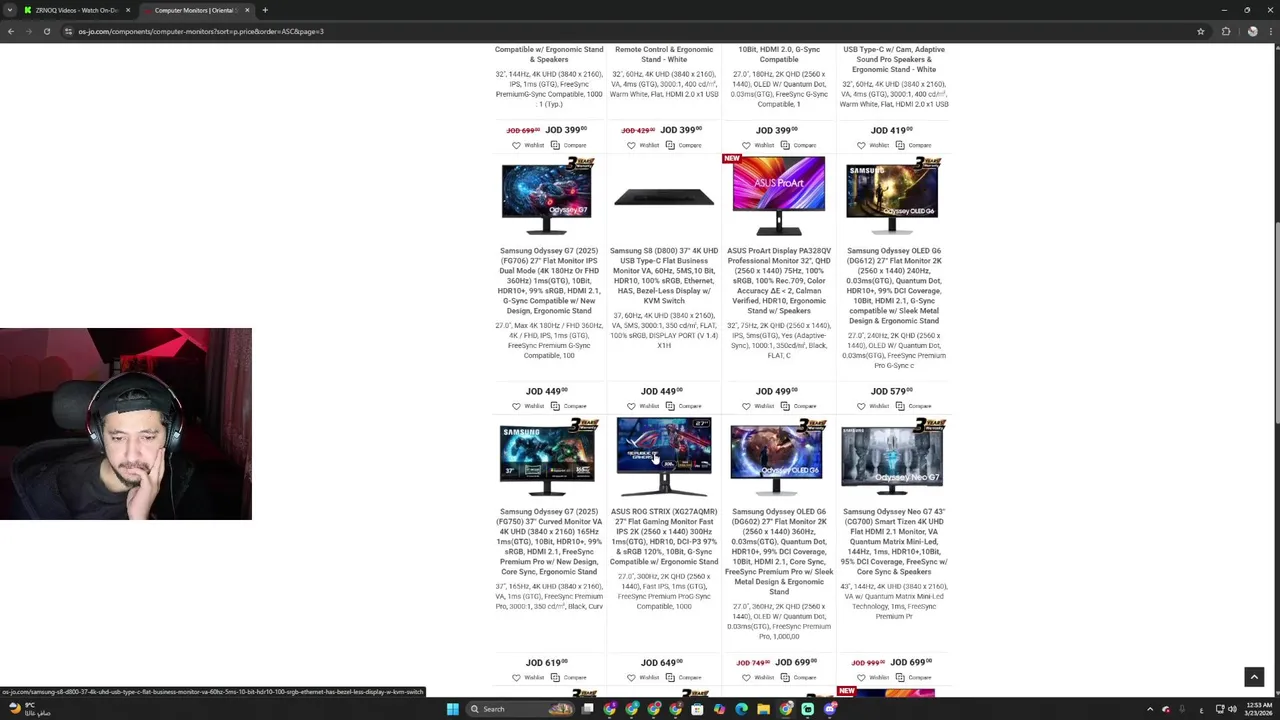The image size is (1280, 720).
Task: Go back to the previous page
Action: point(11,31)
